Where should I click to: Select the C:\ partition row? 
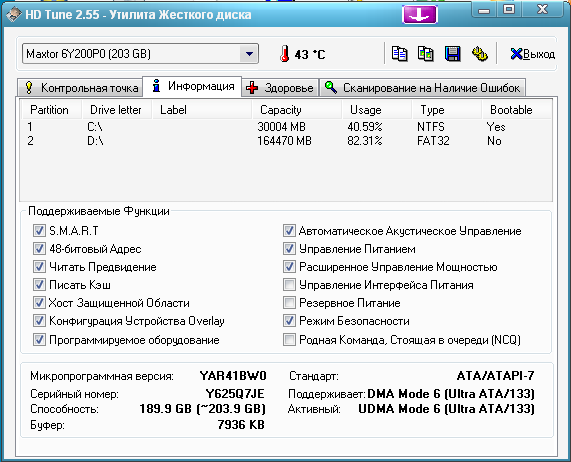pos(286,127)
